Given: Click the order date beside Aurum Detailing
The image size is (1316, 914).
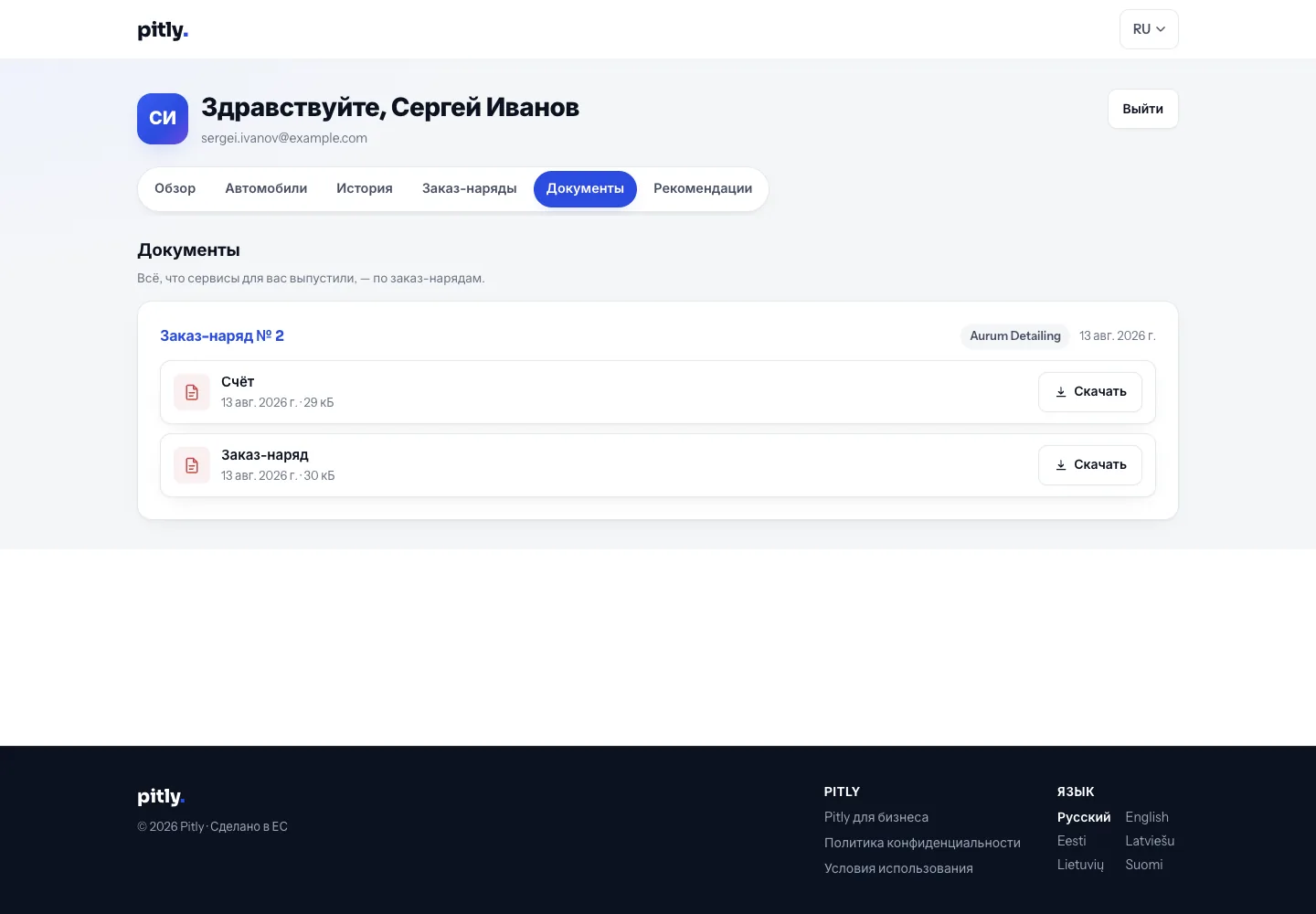Looking at the screenshot, I should click(1118, 336).
